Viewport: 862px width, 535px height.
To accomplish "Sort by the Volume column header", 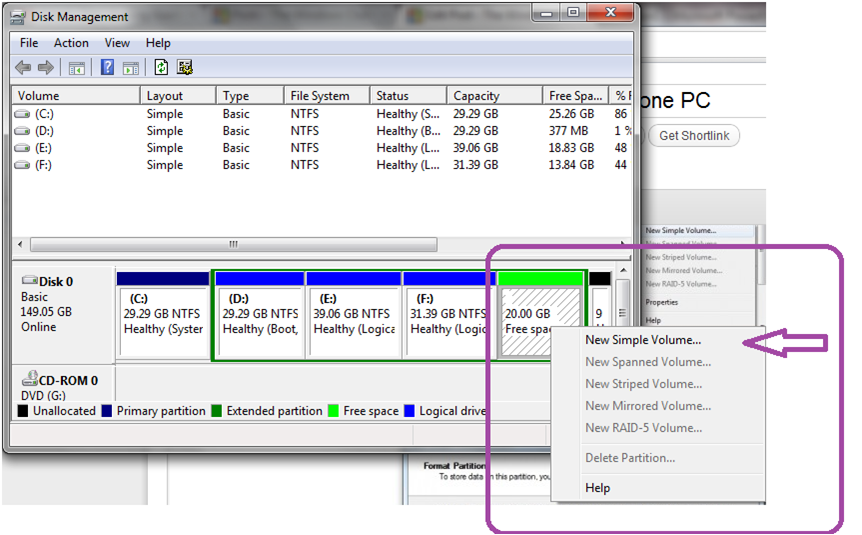I will 76,96.
